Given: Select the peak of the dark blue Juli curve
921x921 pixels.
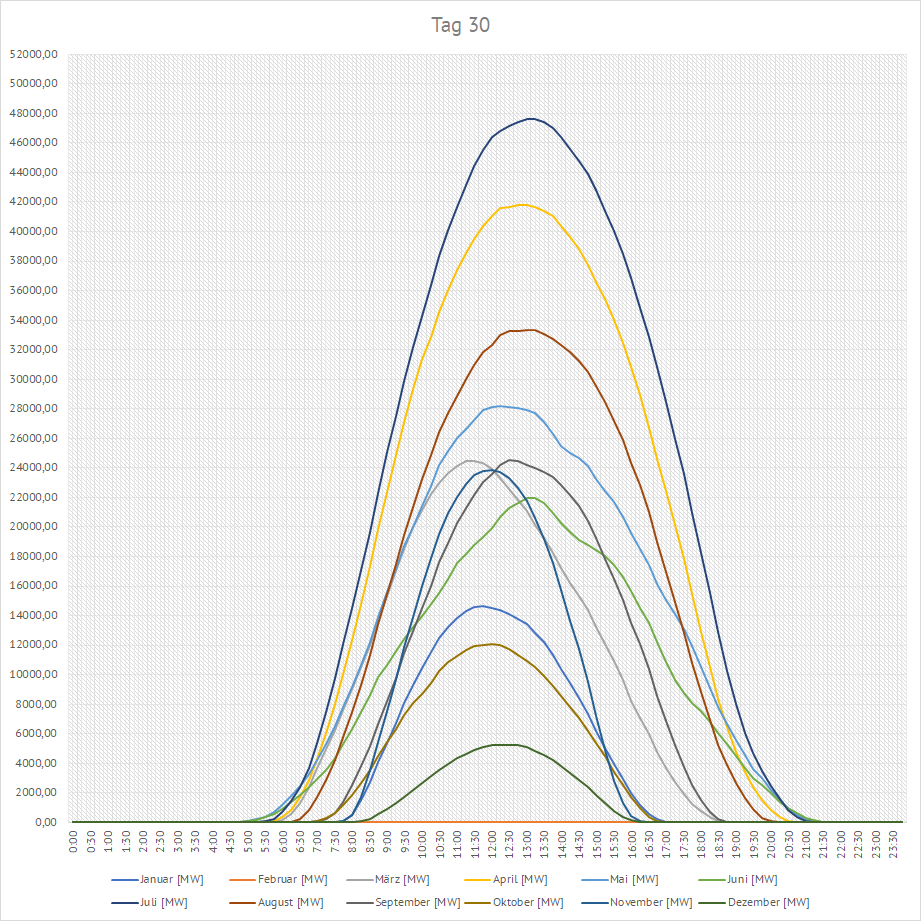Looking at the screenshot, I should click(x=530, y=119).
